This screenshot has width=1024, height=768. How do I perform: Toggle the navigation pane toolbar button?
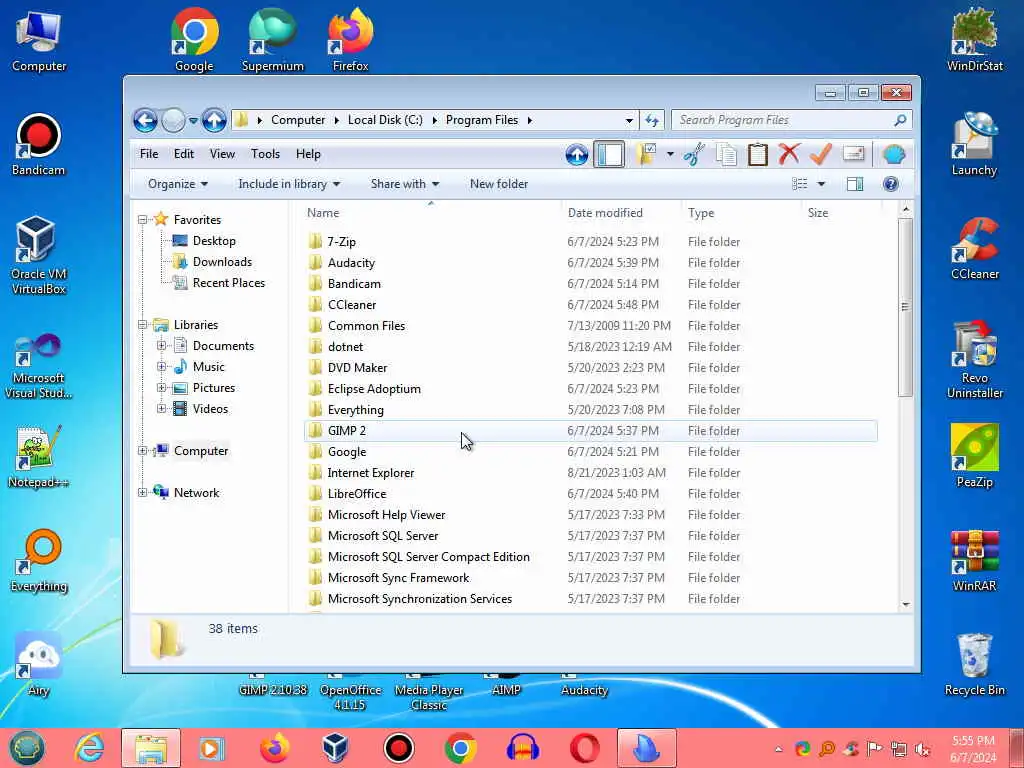609,155
